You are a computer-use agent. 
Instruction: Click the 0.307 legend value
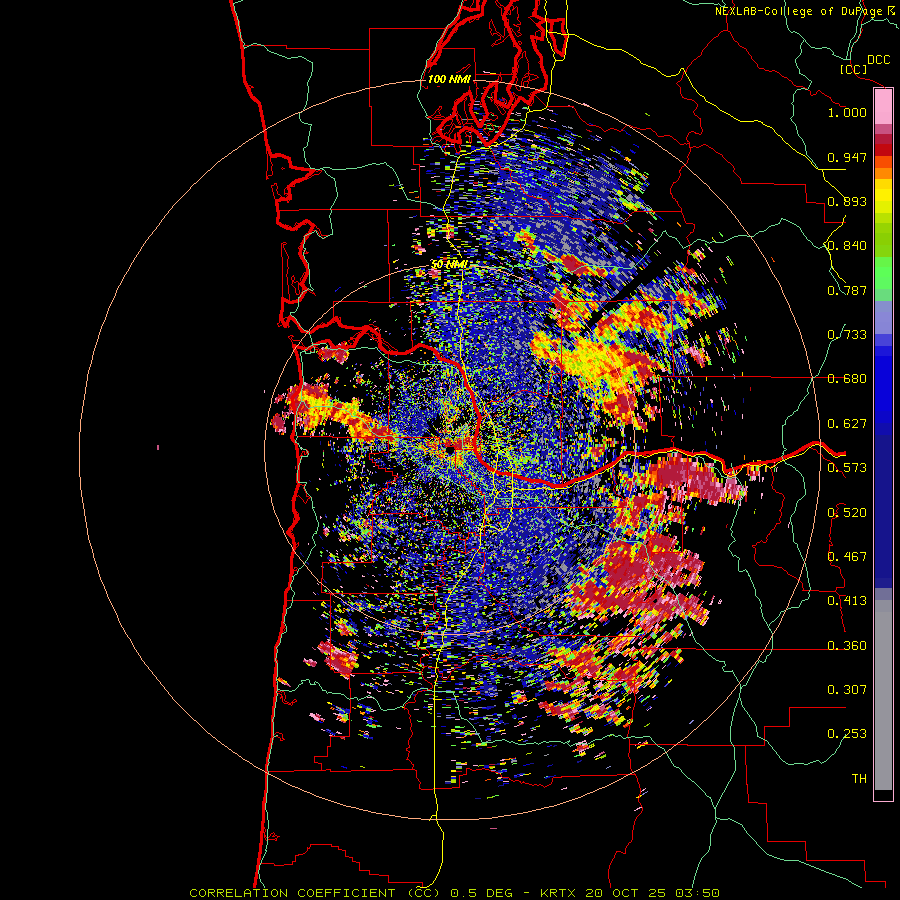pos(847,690)
